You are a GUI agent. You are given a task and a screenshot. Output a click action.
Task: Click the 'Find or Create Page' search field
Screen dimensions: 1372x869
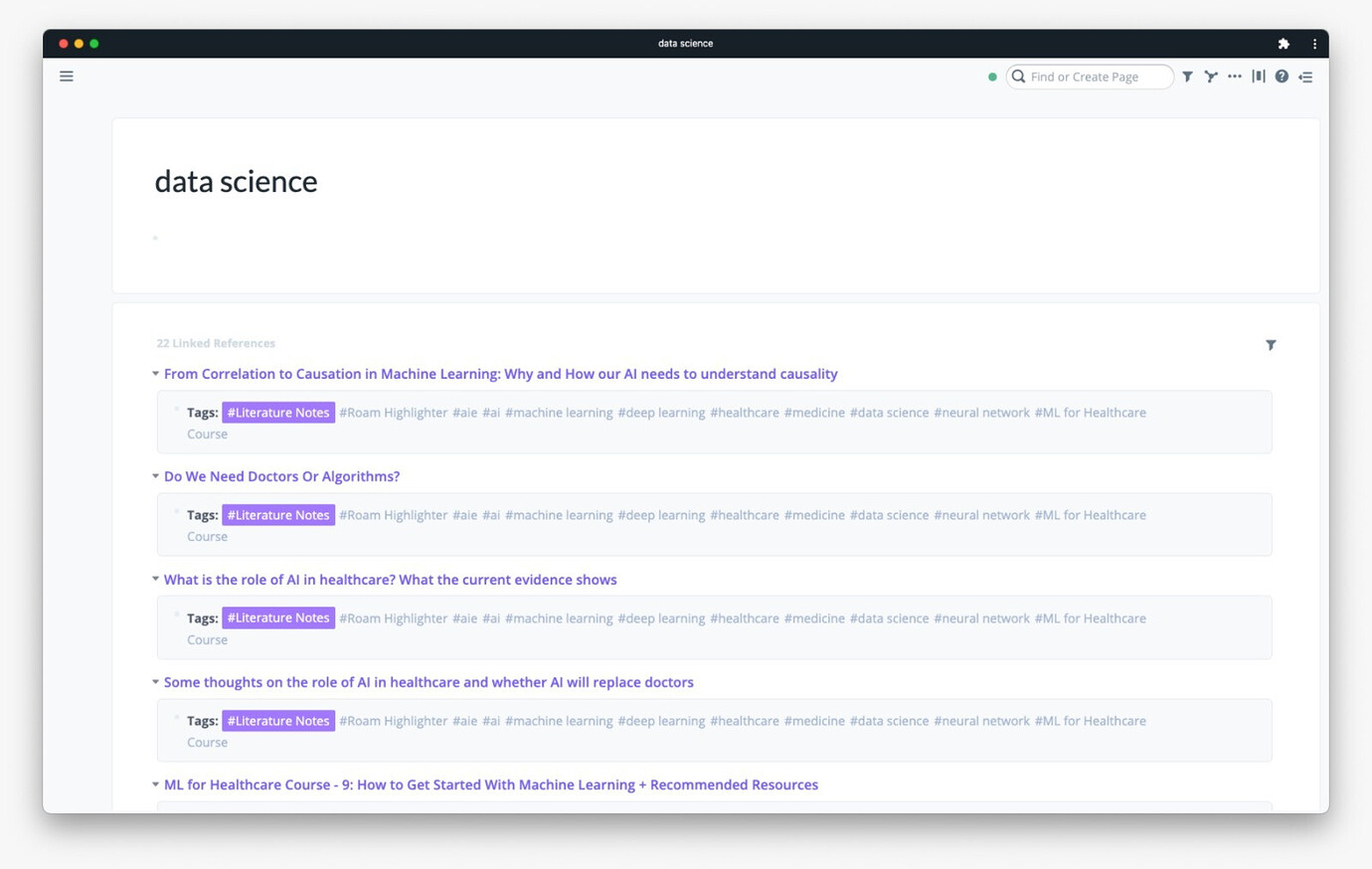[x=1090, y=76]
